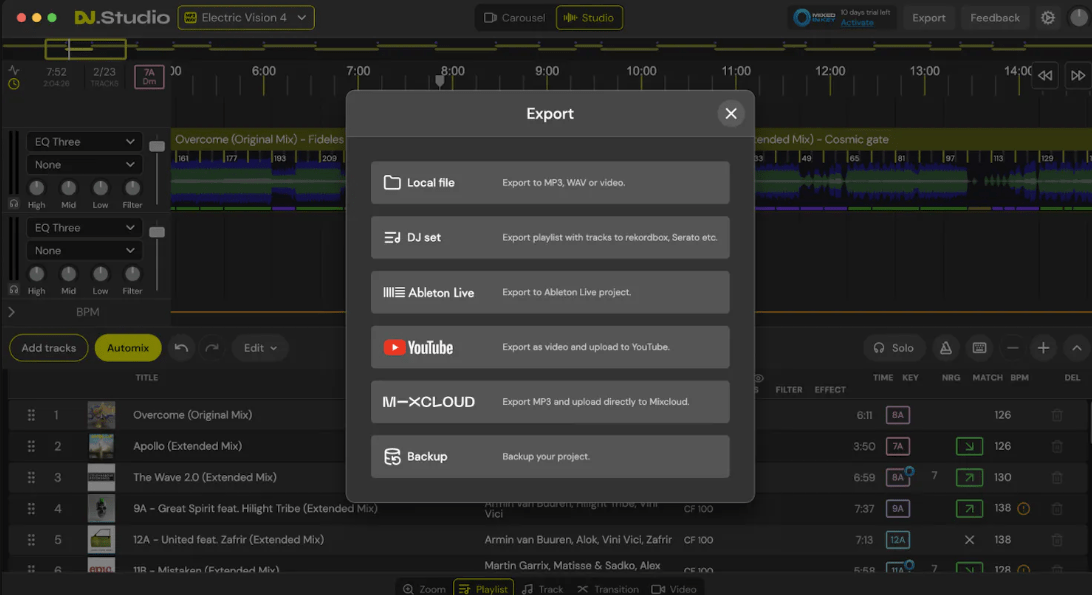The width and height of the screenshot is (1092, 595).
Task: Open second deck EQ Three dropdown
Action: pyautogui.click(x=84, y=228)
